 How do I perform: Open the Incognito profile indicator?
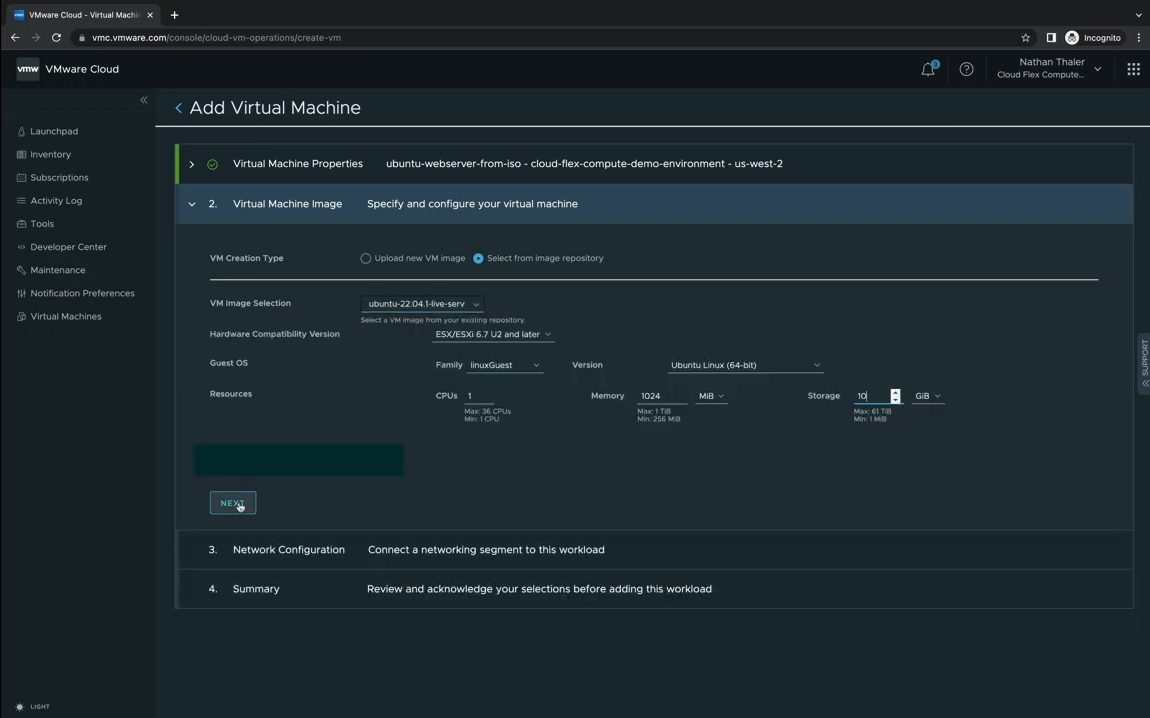coord(1093,37)
